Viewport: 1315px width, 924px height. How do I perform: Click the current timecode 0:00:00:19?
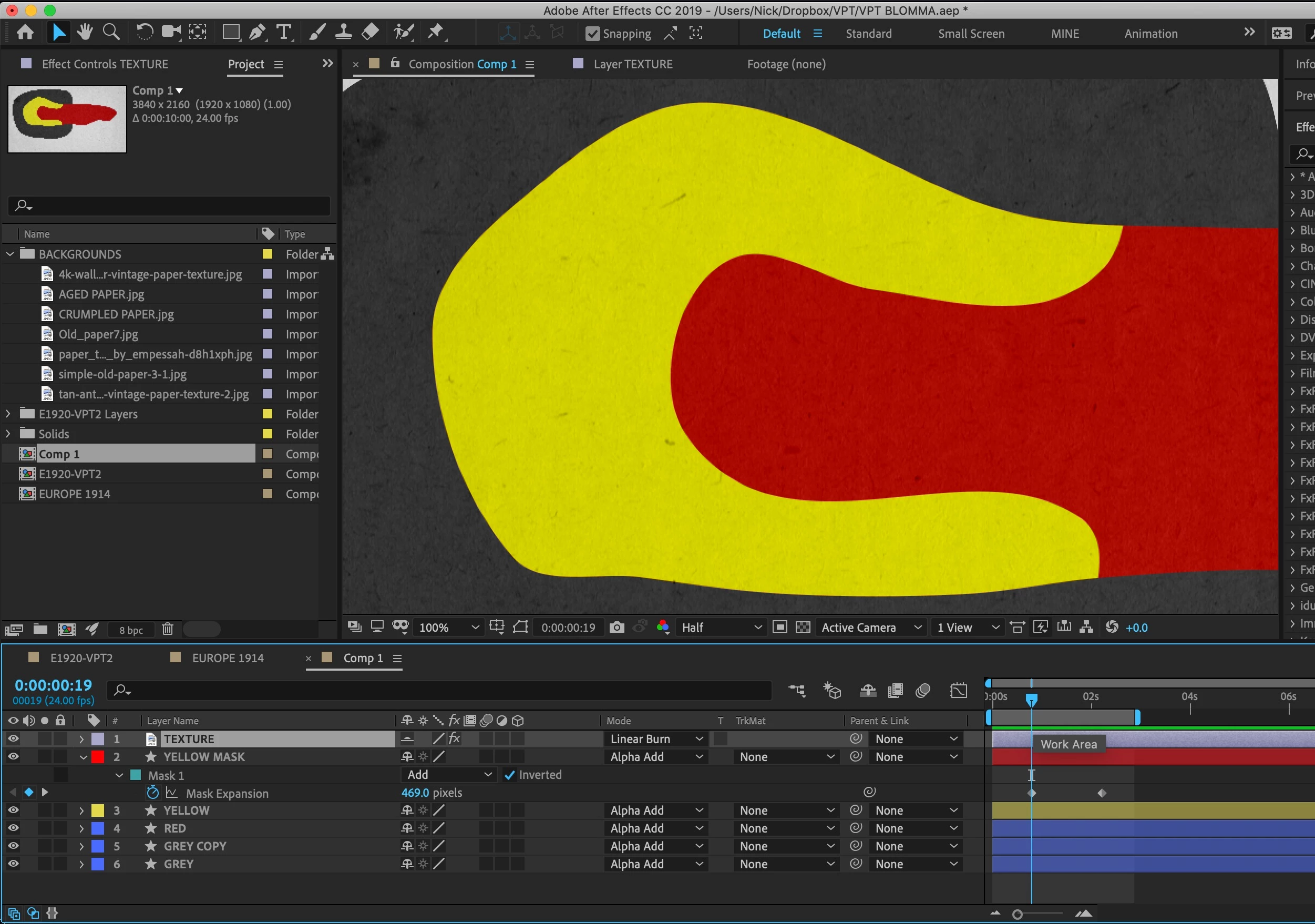53,685
